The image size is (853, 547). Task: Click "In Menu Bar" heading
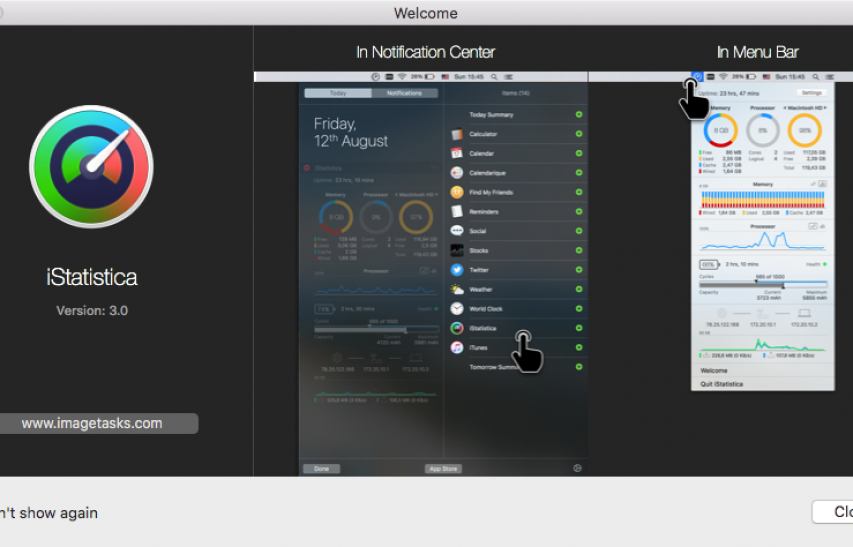[757, 52]
